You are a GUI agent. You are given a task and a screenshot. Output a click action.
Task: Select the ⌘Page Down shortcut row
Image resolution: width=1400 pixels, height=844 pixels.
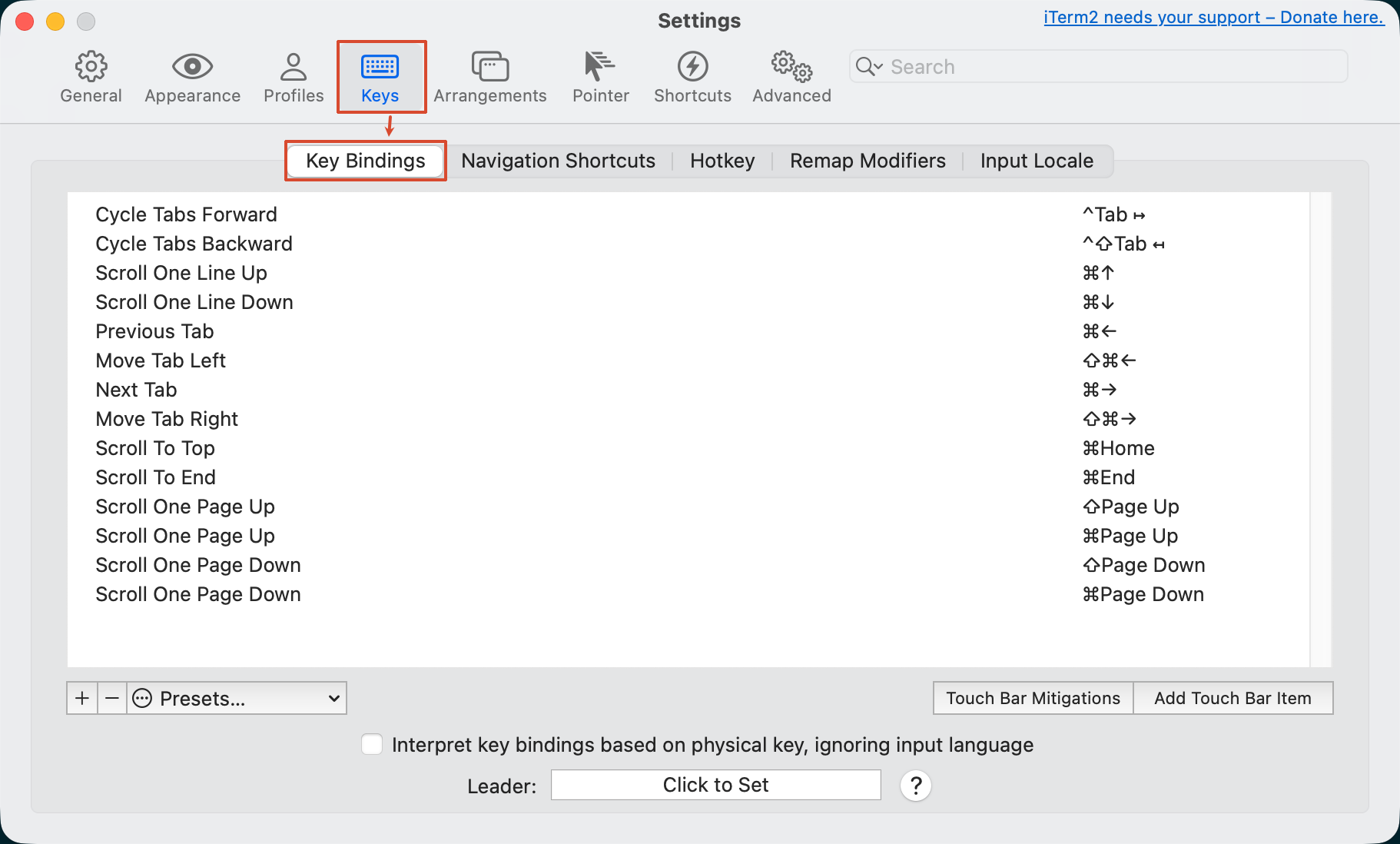tap(688, 594)
